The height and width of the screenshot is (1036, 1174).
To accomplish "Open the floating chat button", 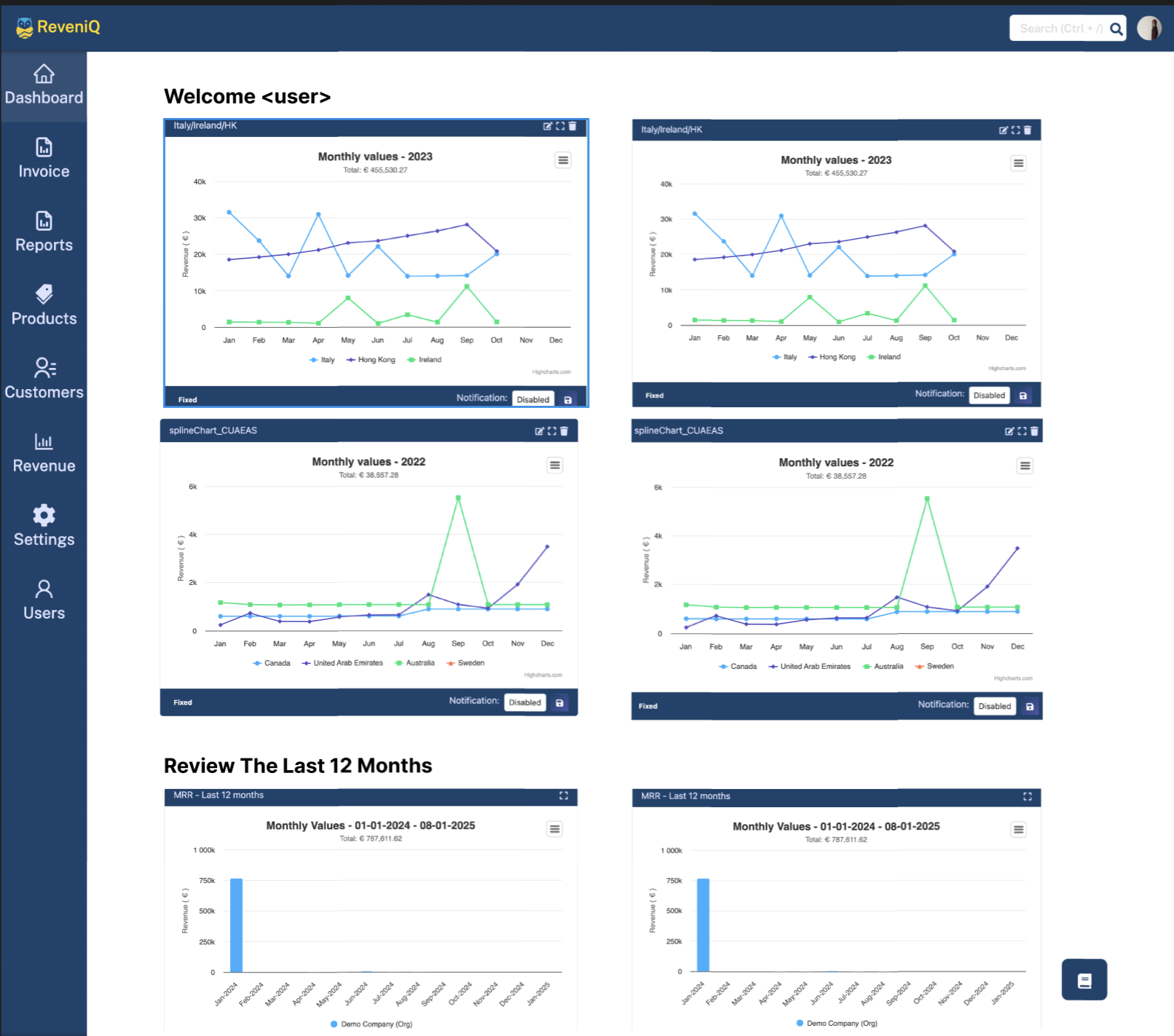I will [x=1084, y=980].
